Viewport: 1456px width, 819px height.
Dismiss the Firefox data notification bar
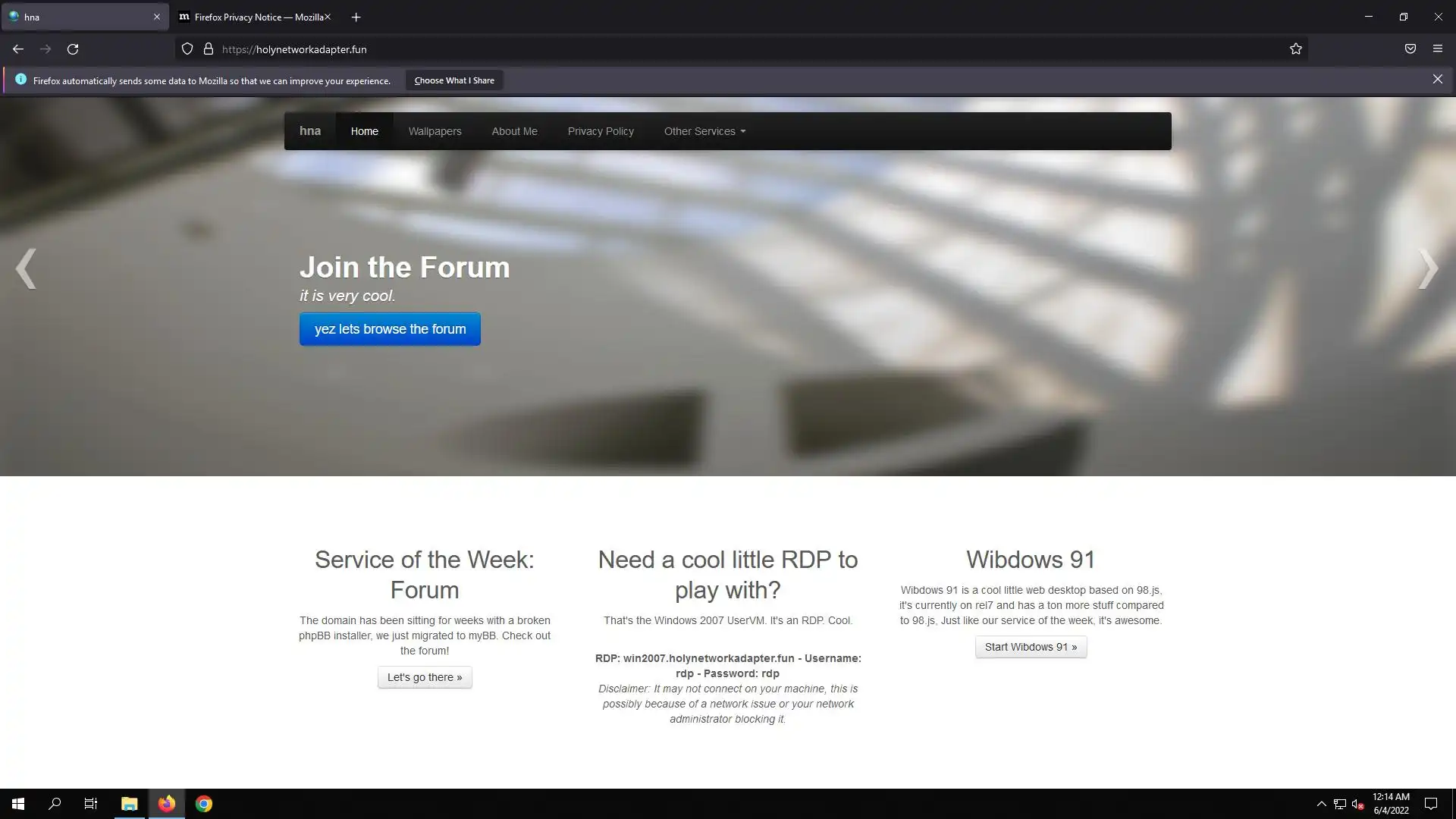pos(1437,80)
